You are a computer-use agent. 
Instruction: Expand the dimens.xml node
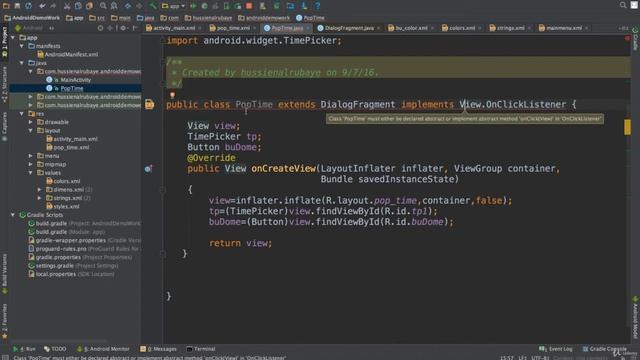40,189
